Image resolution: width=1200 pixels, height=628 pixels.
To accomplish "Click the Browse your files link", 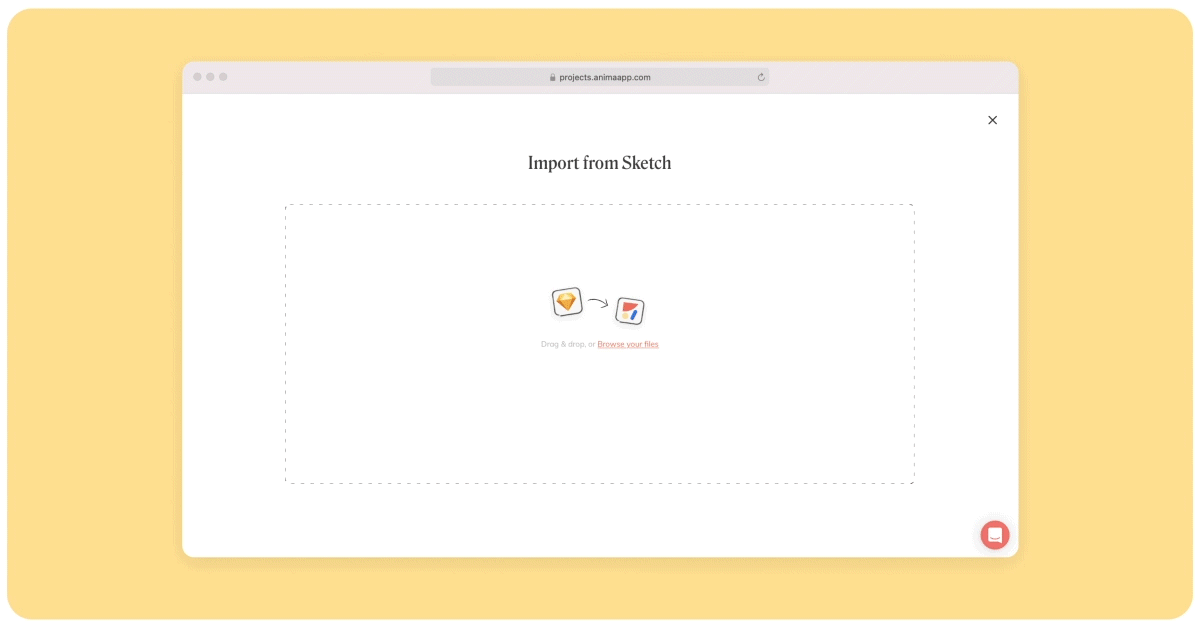I will point(628,344).
